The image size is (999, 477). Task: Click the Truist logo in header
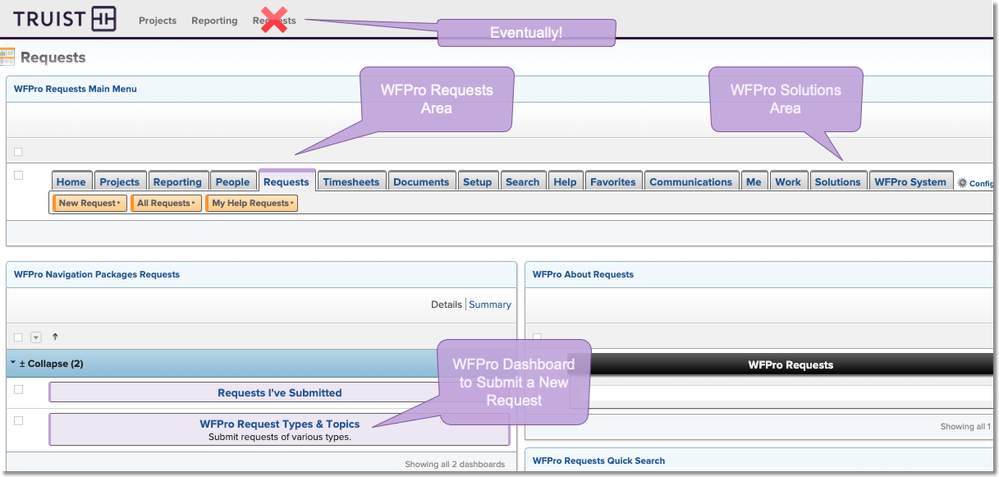65,19
